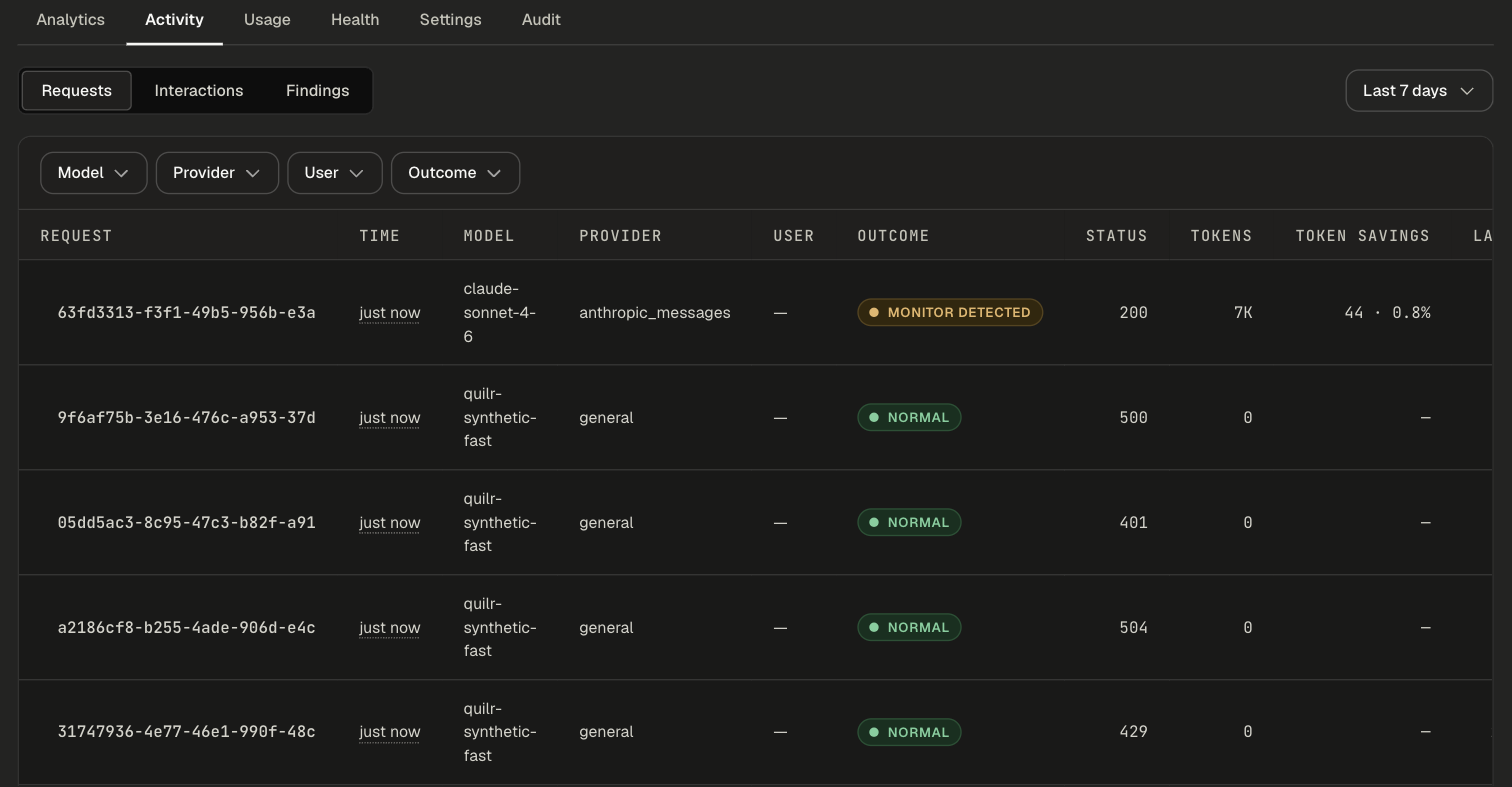Open the Settings tab
This screenshot has width=1512, height=787.
tap(450, 20)
